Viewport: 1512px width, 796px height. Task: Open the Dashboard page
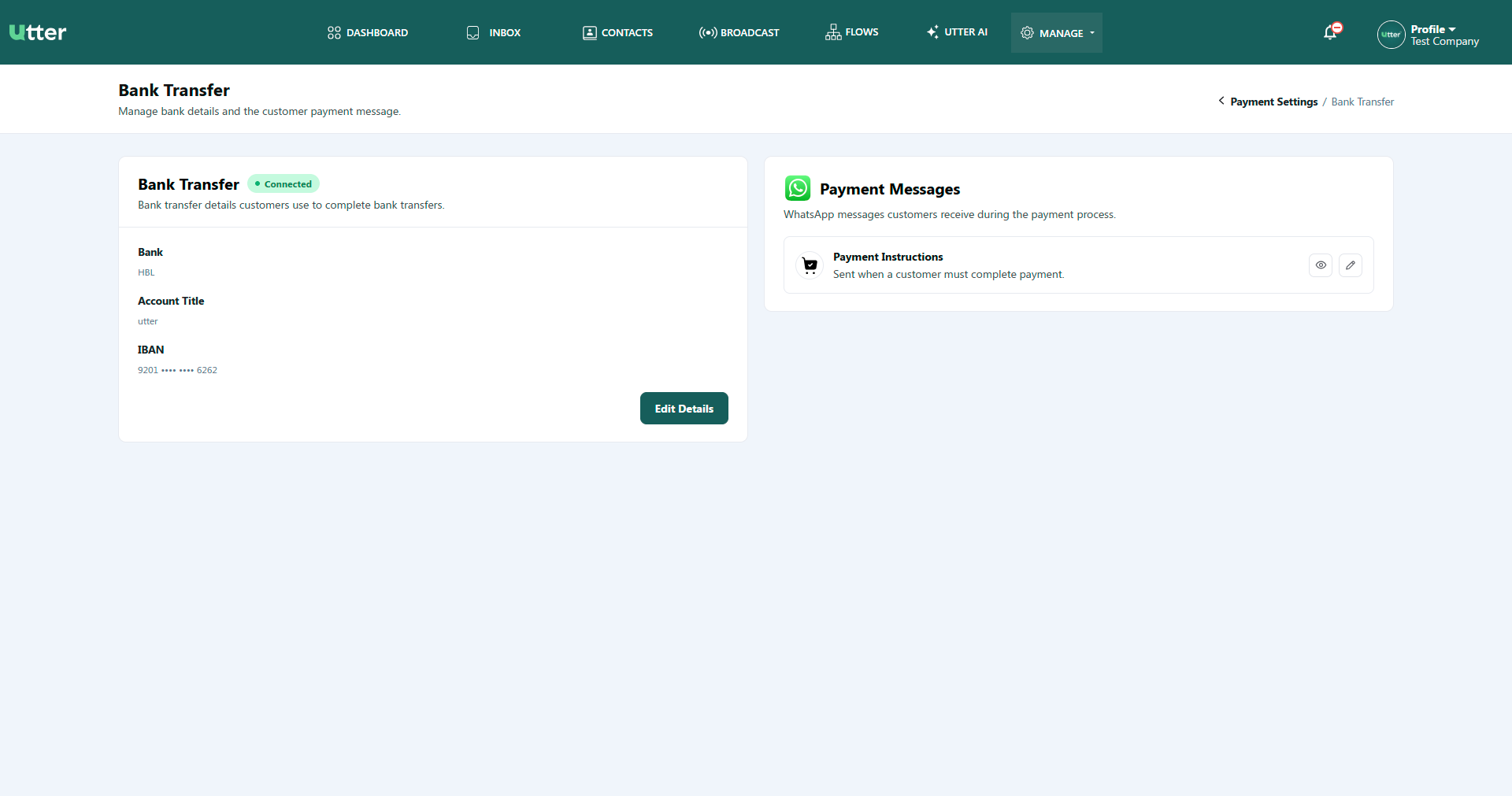click(368, 32)
